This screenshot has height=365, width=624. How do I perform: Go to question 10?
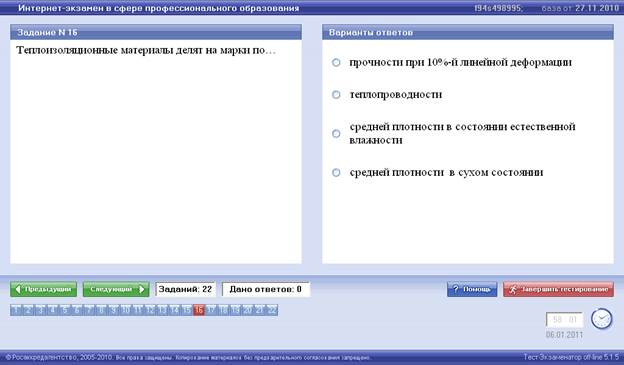point(126,310)
